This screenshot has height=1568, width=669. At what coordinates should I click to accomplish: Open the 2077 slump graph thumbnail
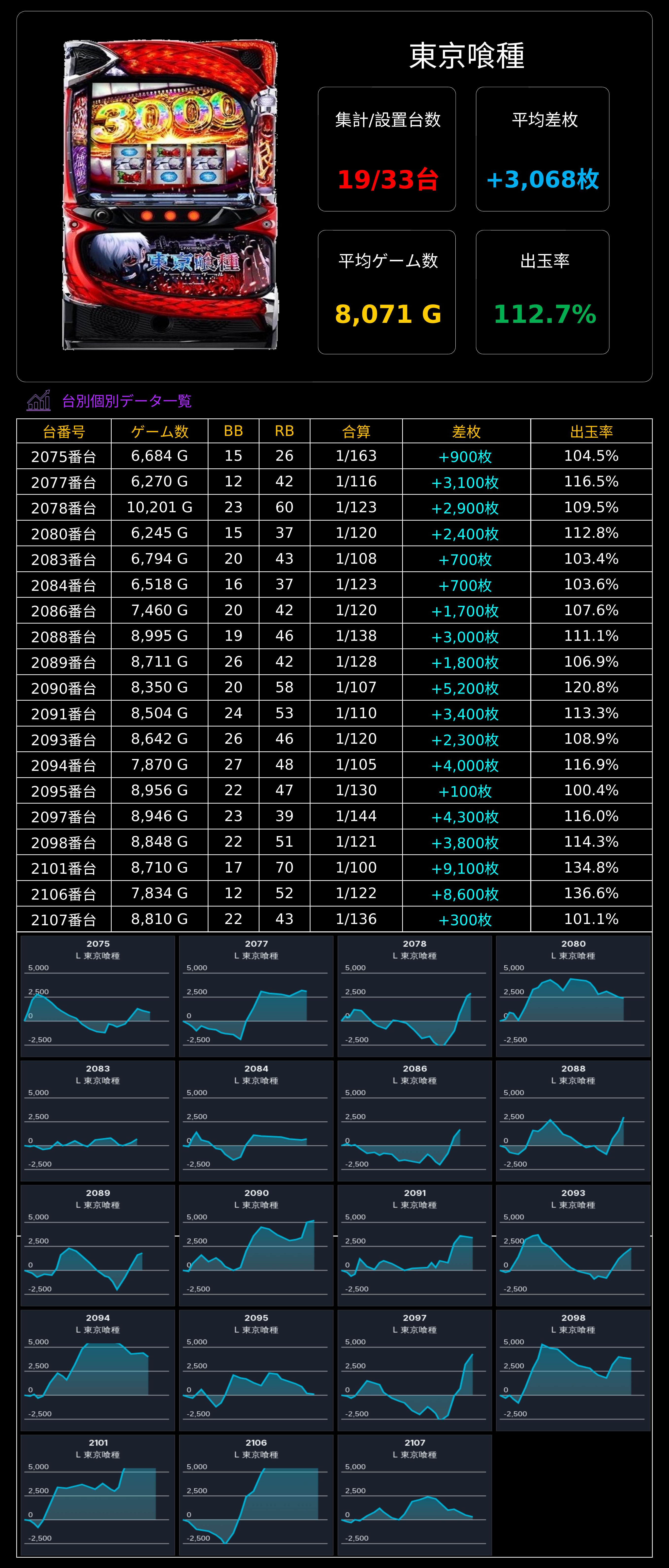257,996
